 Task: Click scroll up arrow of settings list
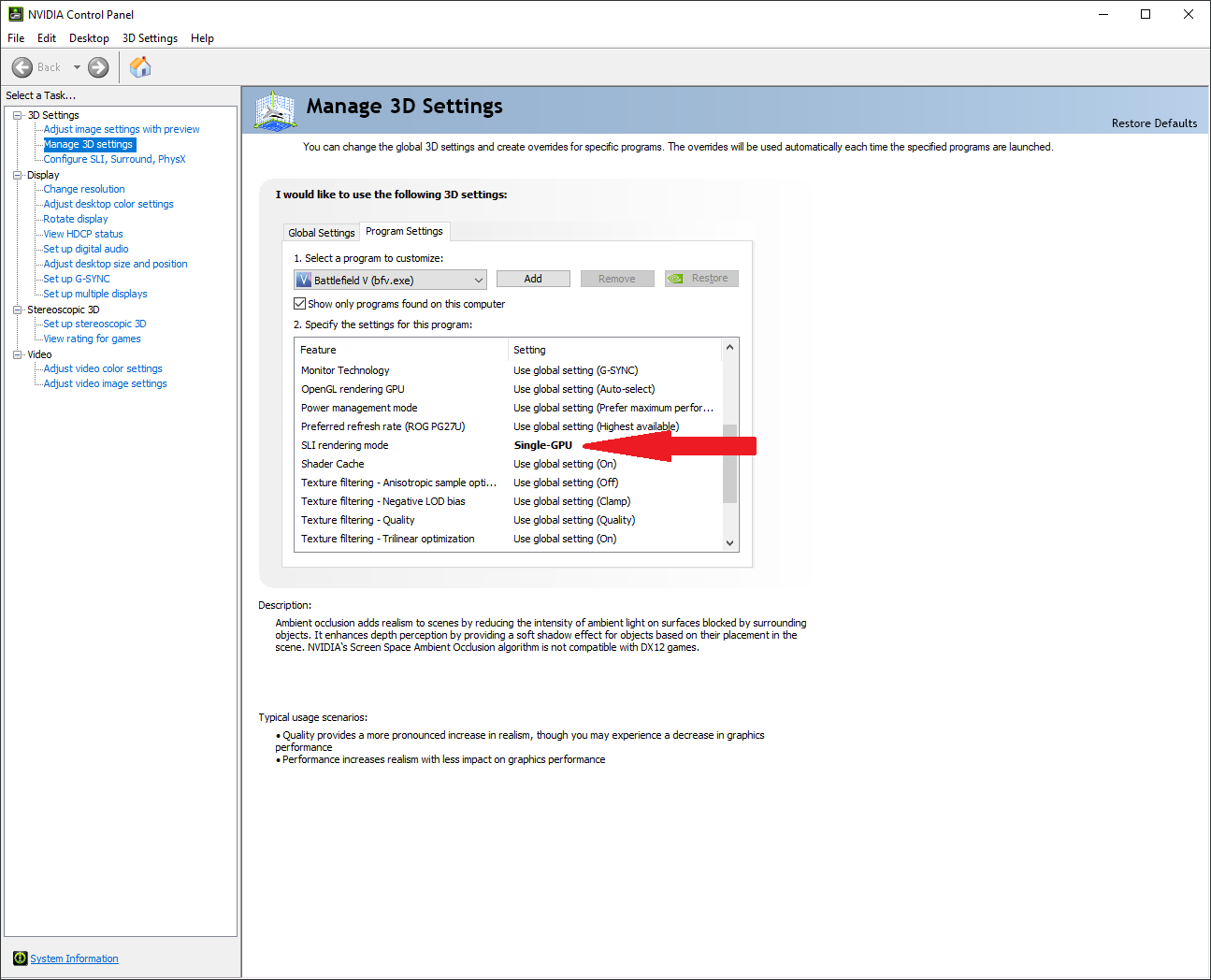click(730, 347)
